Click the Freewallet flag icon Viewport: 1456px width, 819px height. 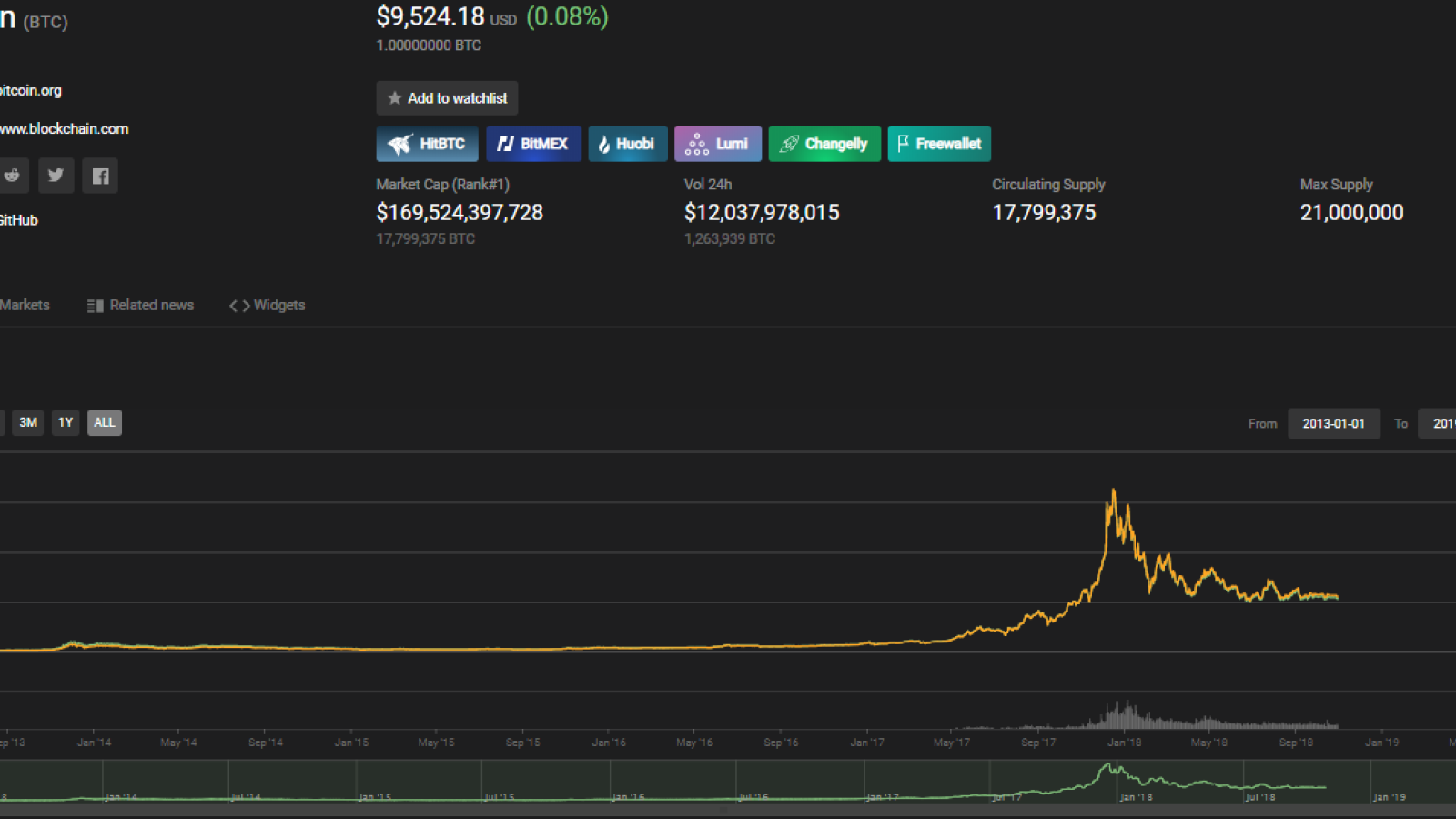903,144
